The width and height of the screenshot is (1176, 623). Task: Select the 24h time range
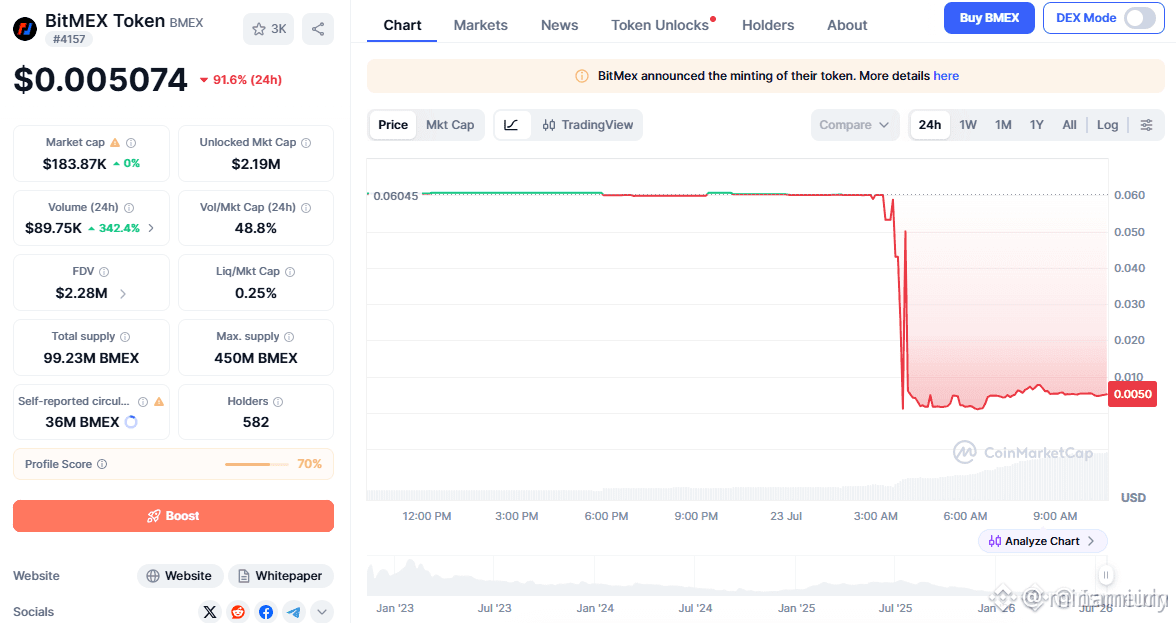(930, 125)
